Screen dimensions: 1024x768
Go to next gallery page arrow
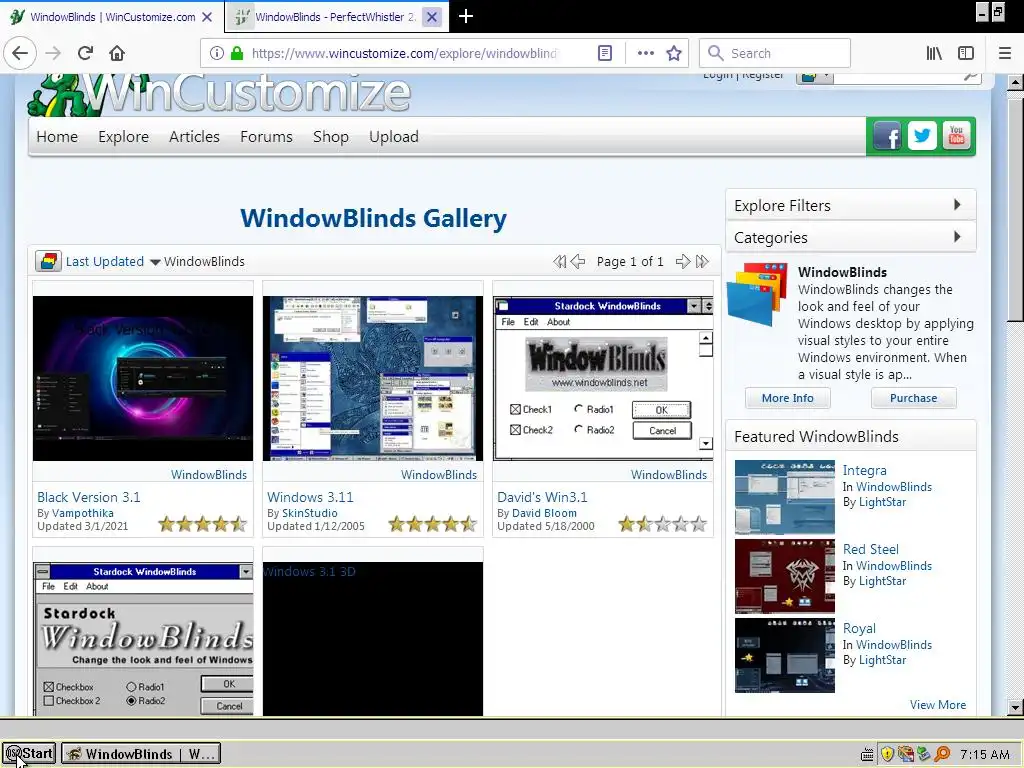click(x=682, y=261)
